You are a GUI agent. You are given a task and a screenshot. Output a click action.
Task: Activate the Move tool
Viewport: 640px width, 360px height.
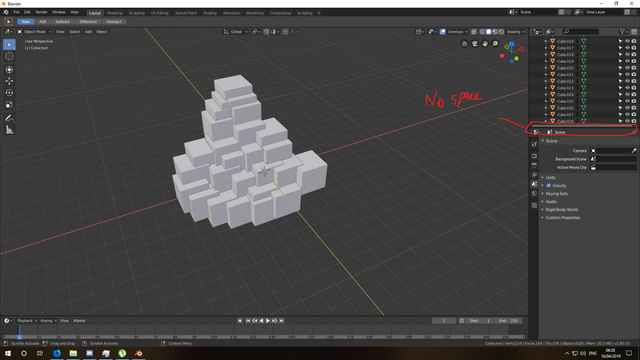pyautogui.click(x=9, y=81)
